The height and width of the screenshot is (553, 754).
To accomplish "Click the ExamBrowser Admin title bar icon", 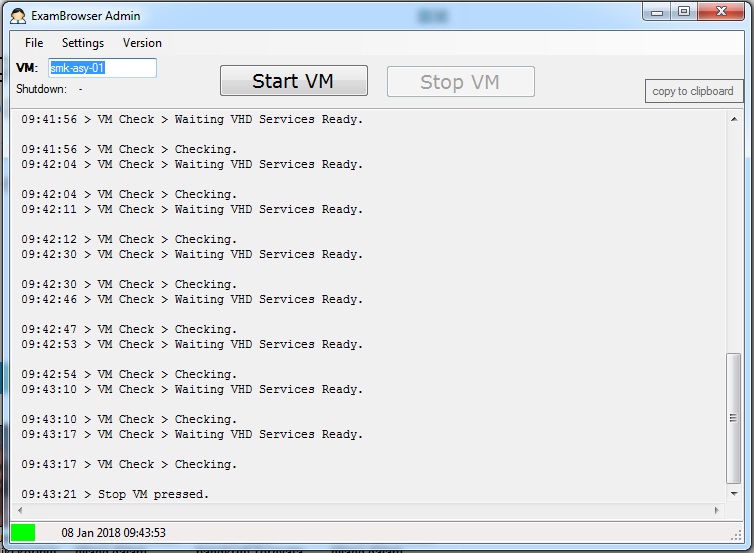I will pos(18,16).
